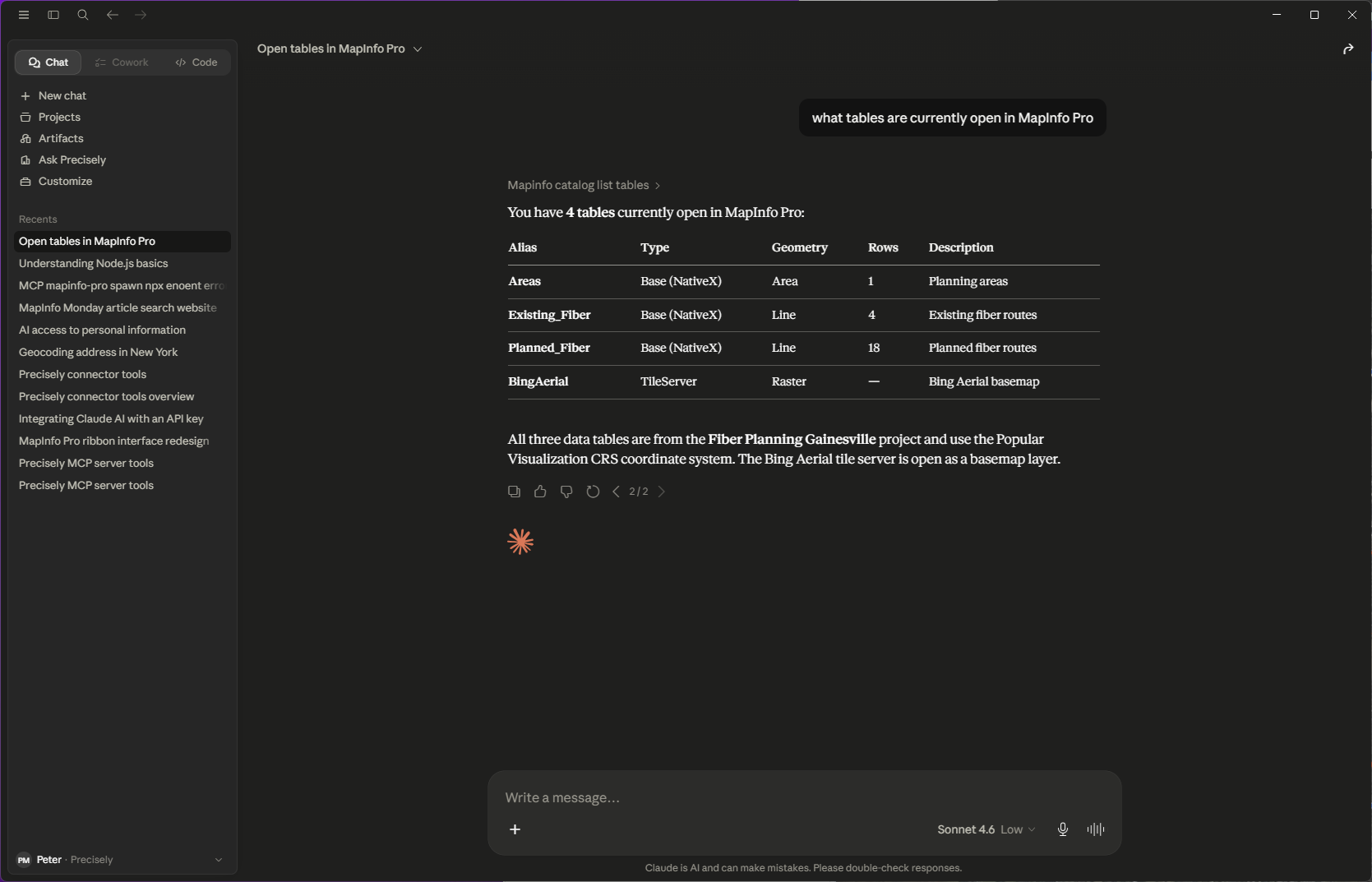The height and width of the screenshot is (882, 1372).
Task: Click the TileServer type cell
Action: click(x=668, y=382)
